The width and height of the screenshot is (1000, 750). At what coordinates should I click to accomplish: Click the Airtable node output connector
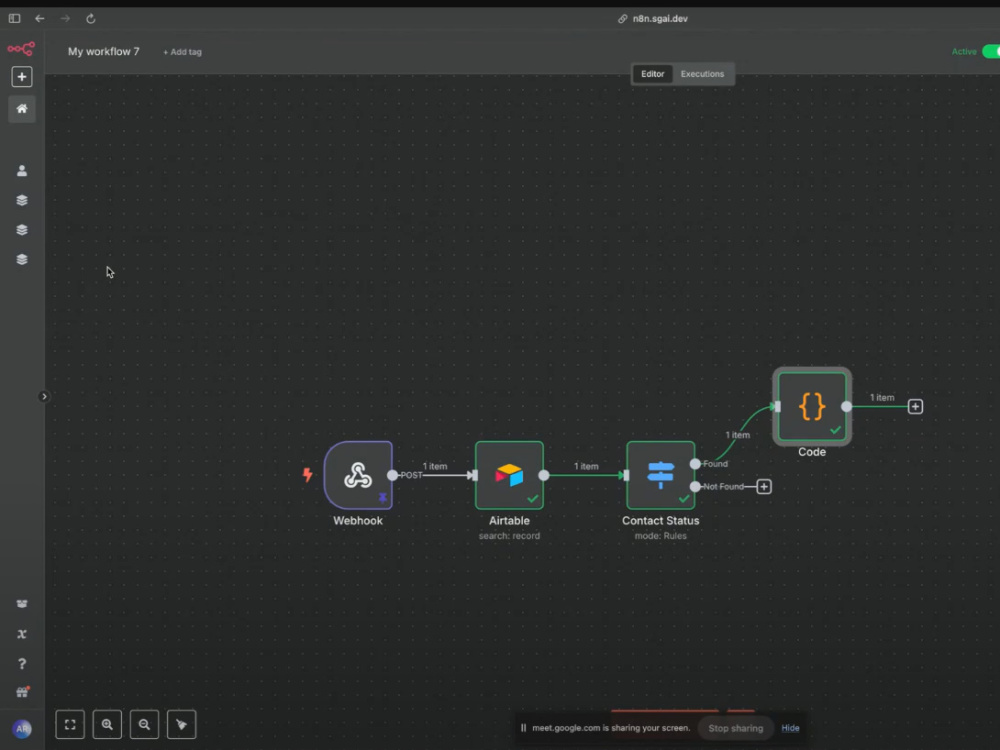[x=543, y=475]
